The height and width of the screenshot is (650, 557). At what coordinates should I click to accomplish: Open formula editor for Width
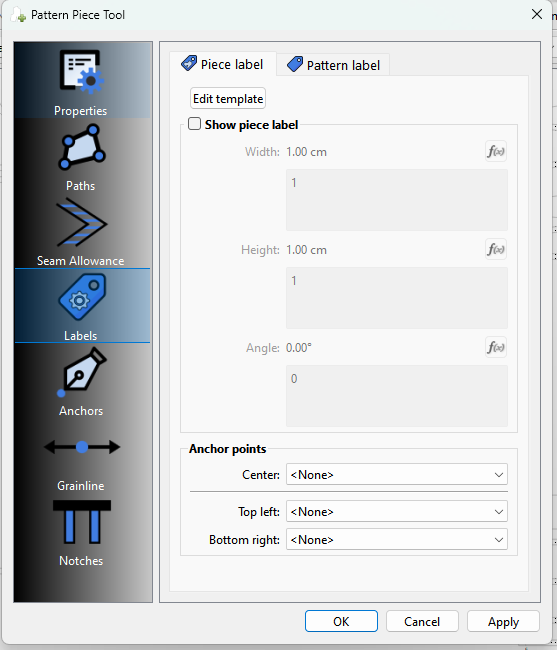click(496, 151)
